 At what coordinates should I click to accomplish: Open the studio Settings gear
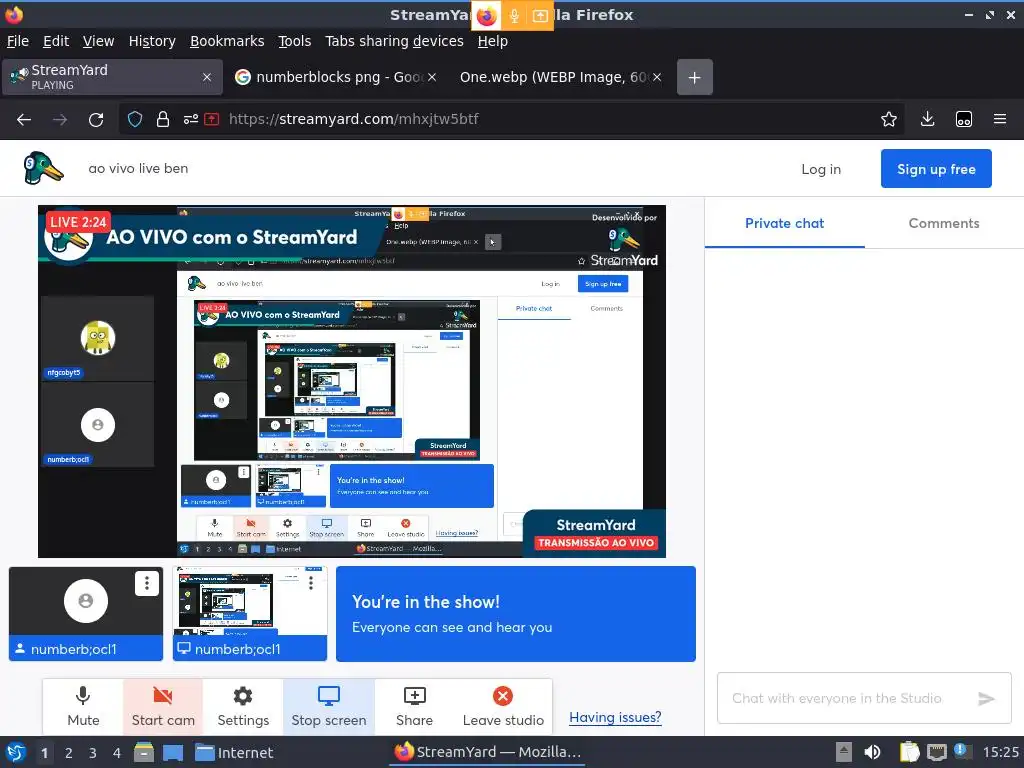pos(243,707)
